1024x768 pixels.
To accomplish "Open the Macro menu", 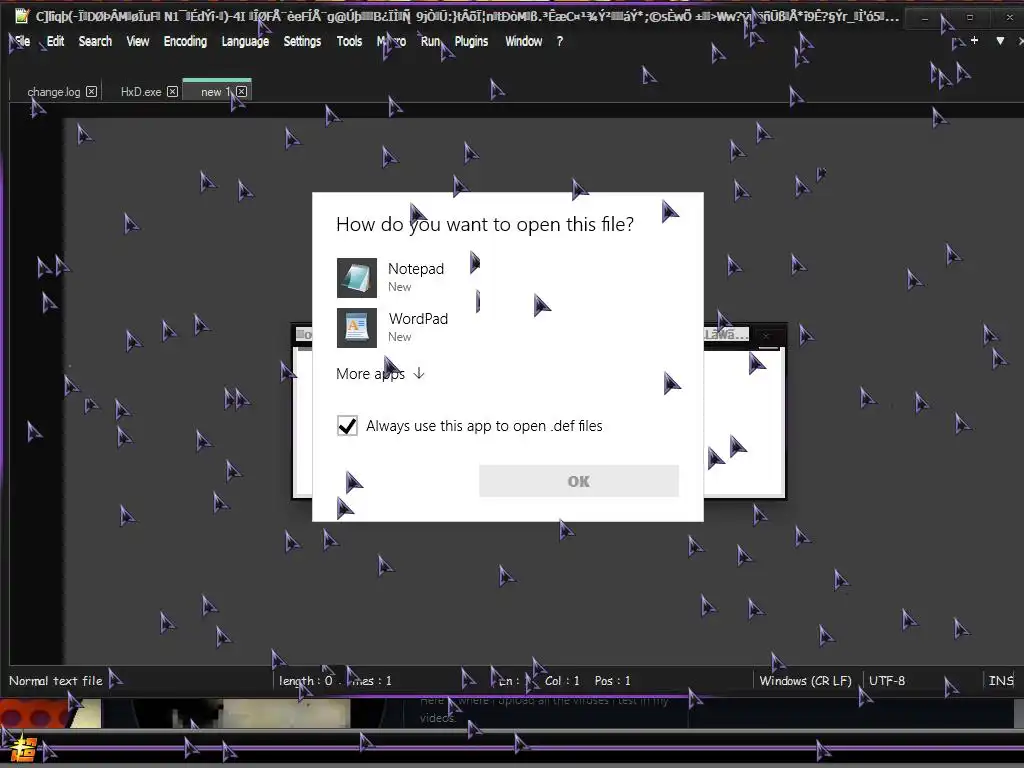I will 391,41.
